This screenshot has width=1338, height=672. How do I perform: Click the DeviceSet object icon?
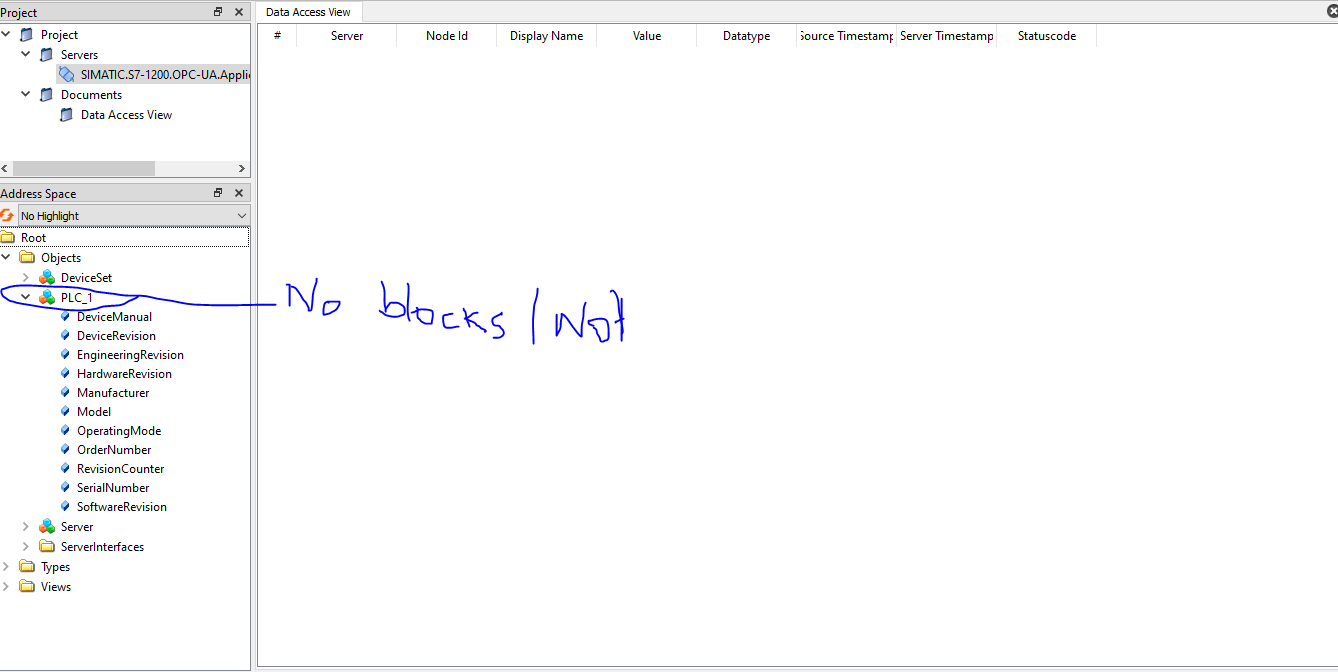[46, 278]
